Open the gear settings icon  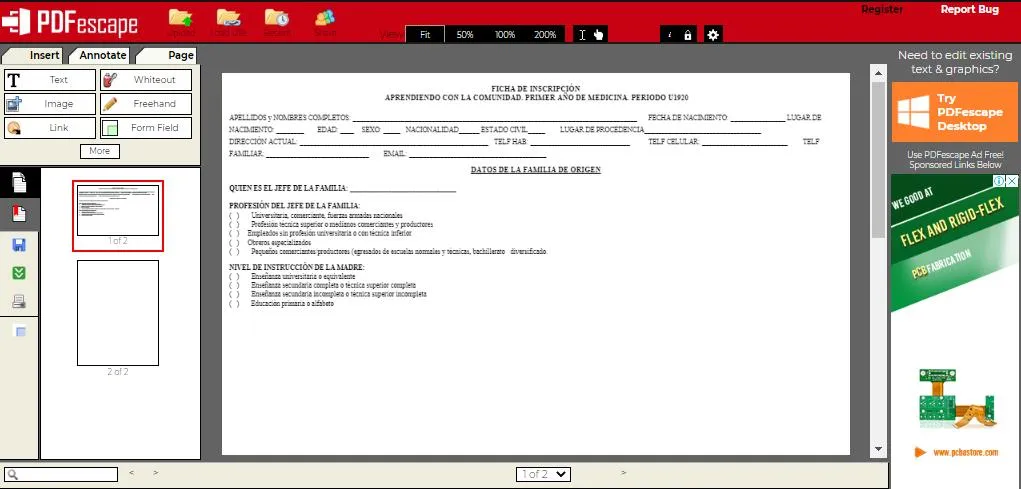pyautogui.click(x=713, y=35)
